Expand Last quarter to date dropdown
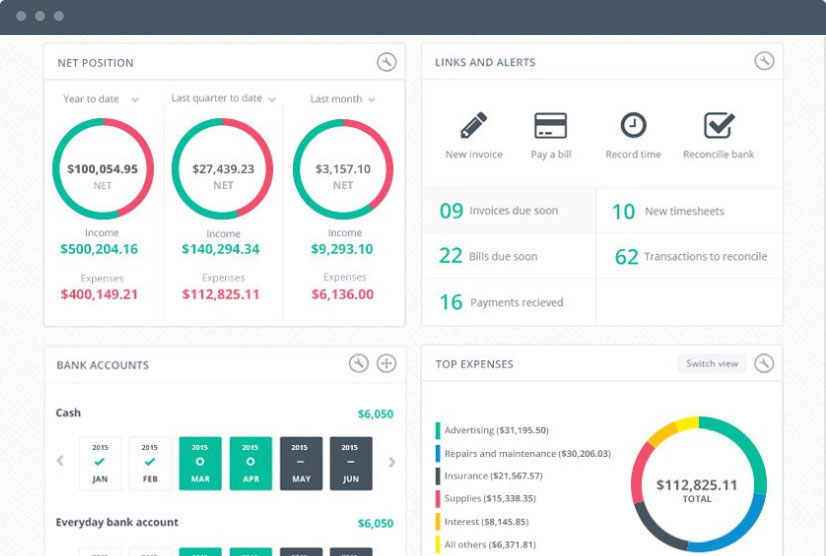Image resolution: width=826 pixels, height=556 pixels. pyautogui.click(x=223, y=99)
